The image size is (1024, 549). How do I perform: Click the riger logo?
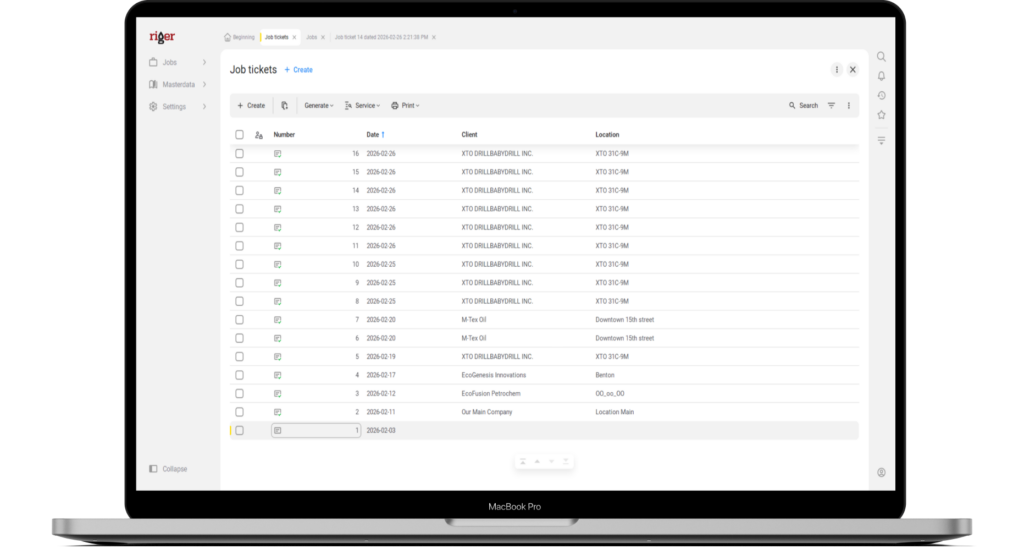click(161, 37)
